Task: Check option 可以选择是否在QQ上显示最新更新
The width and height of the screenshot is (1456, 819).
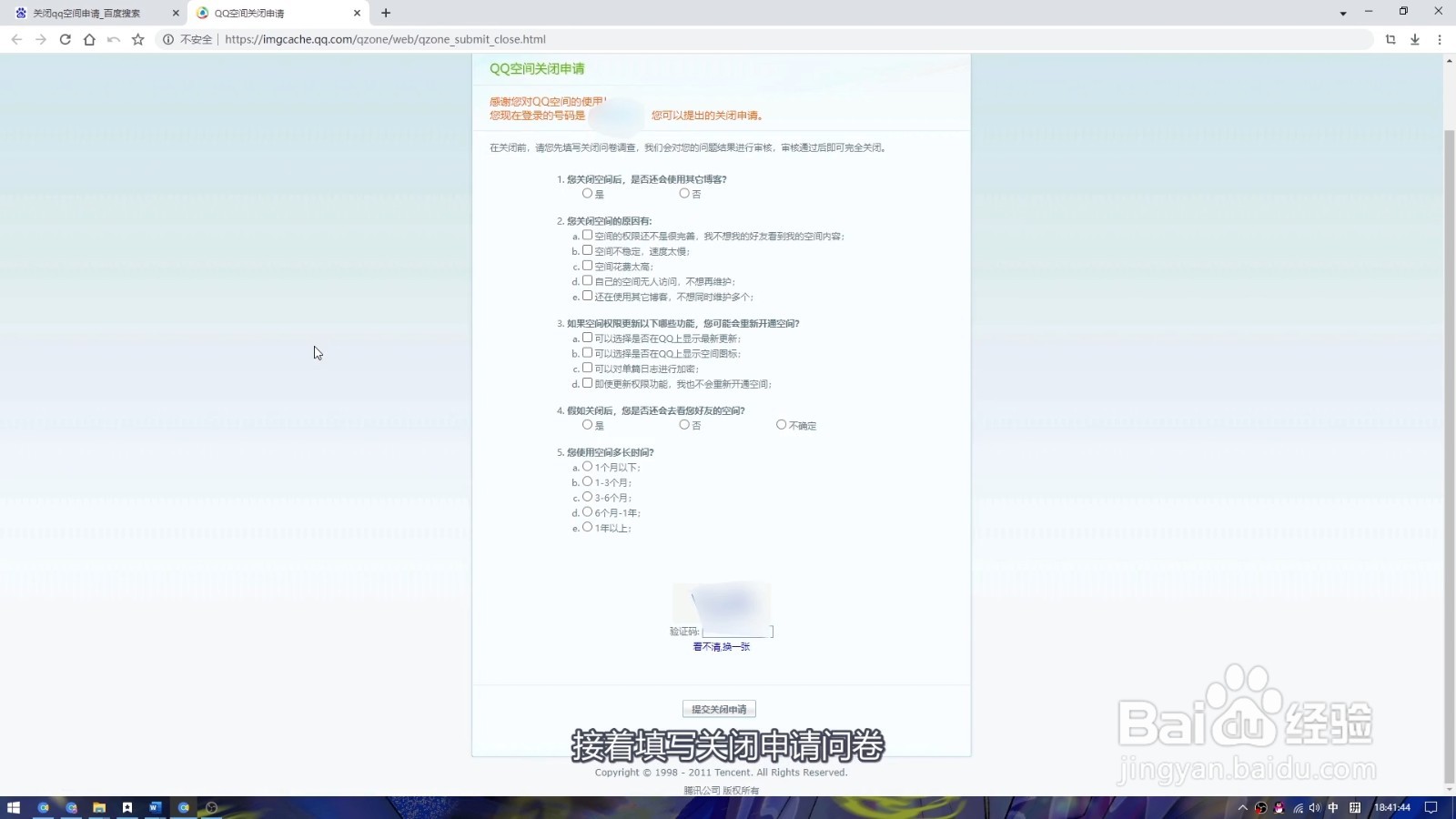Action: 587,338
